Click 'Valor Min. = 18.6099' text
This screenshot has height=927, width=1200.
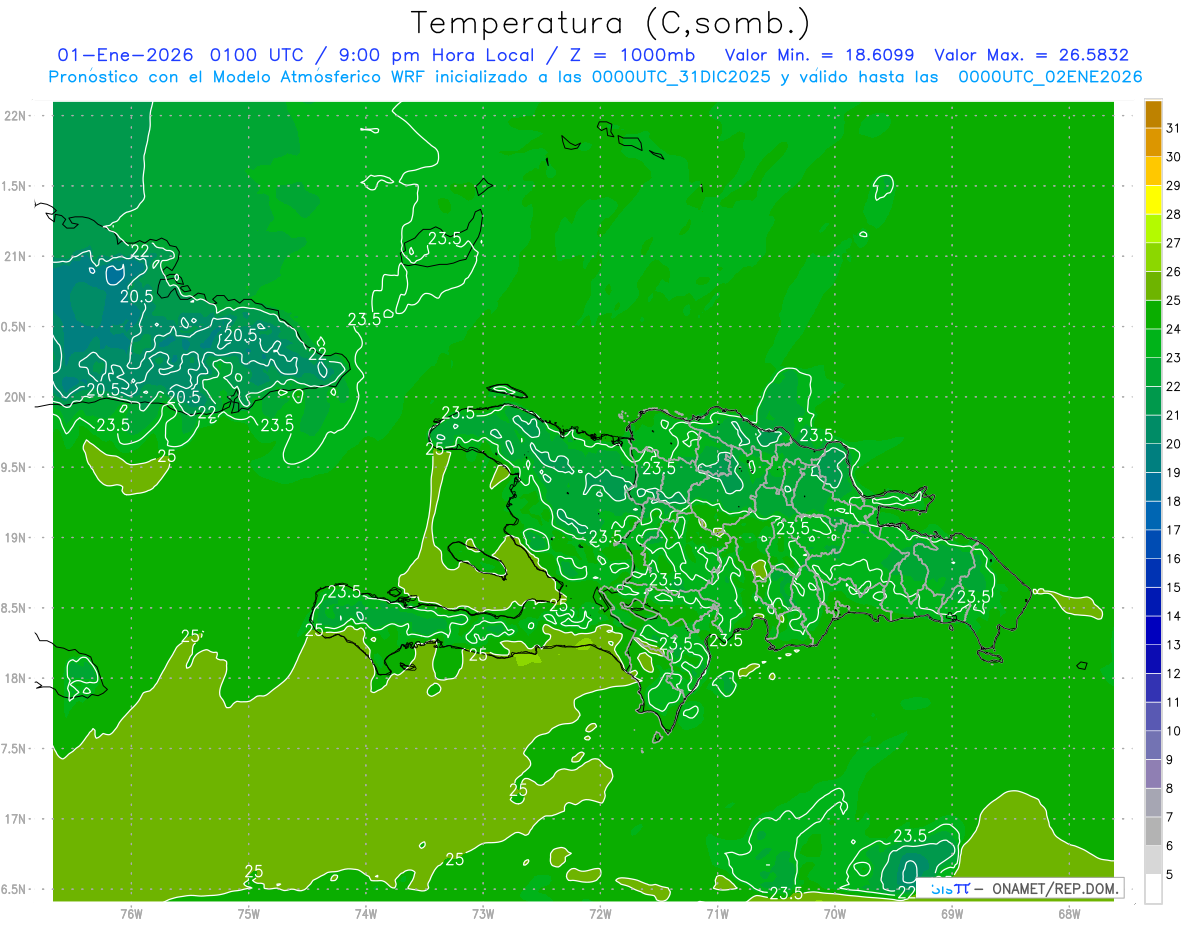pyautogui.click(x=819, y=55)
